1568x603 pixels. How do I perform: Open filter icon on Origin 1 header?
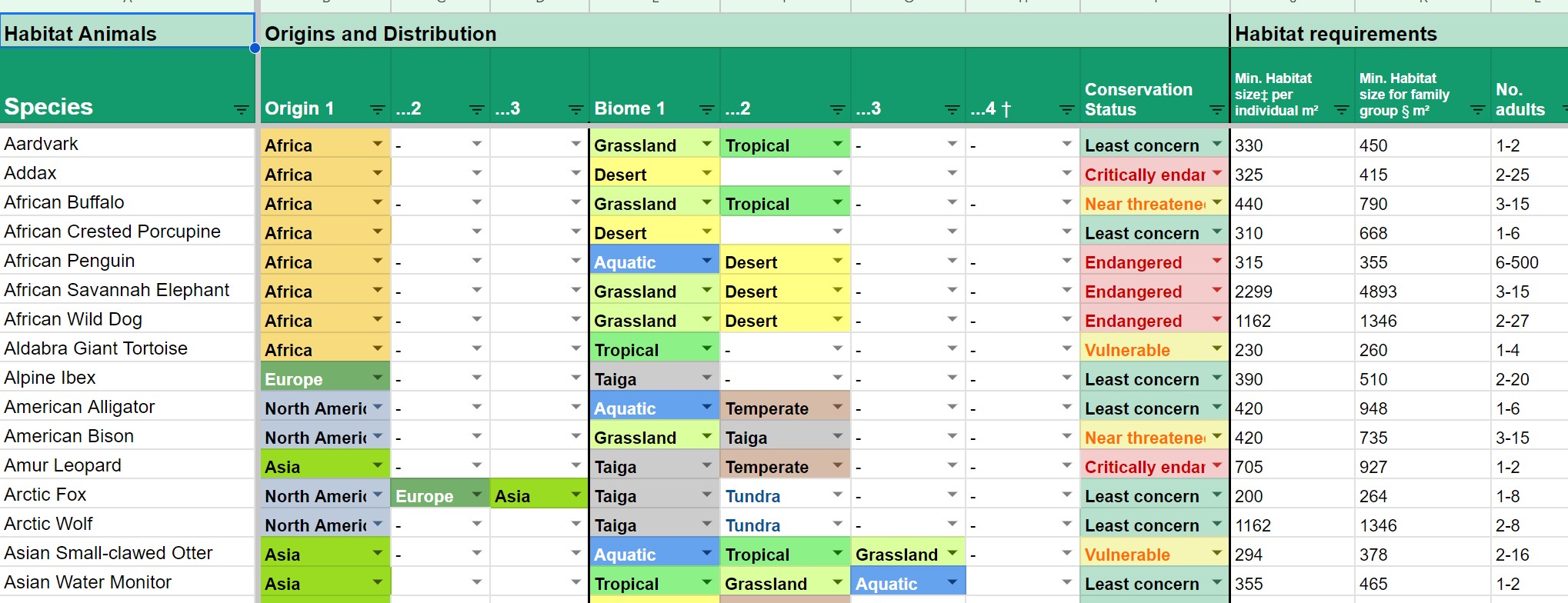[x=378, y=110]
